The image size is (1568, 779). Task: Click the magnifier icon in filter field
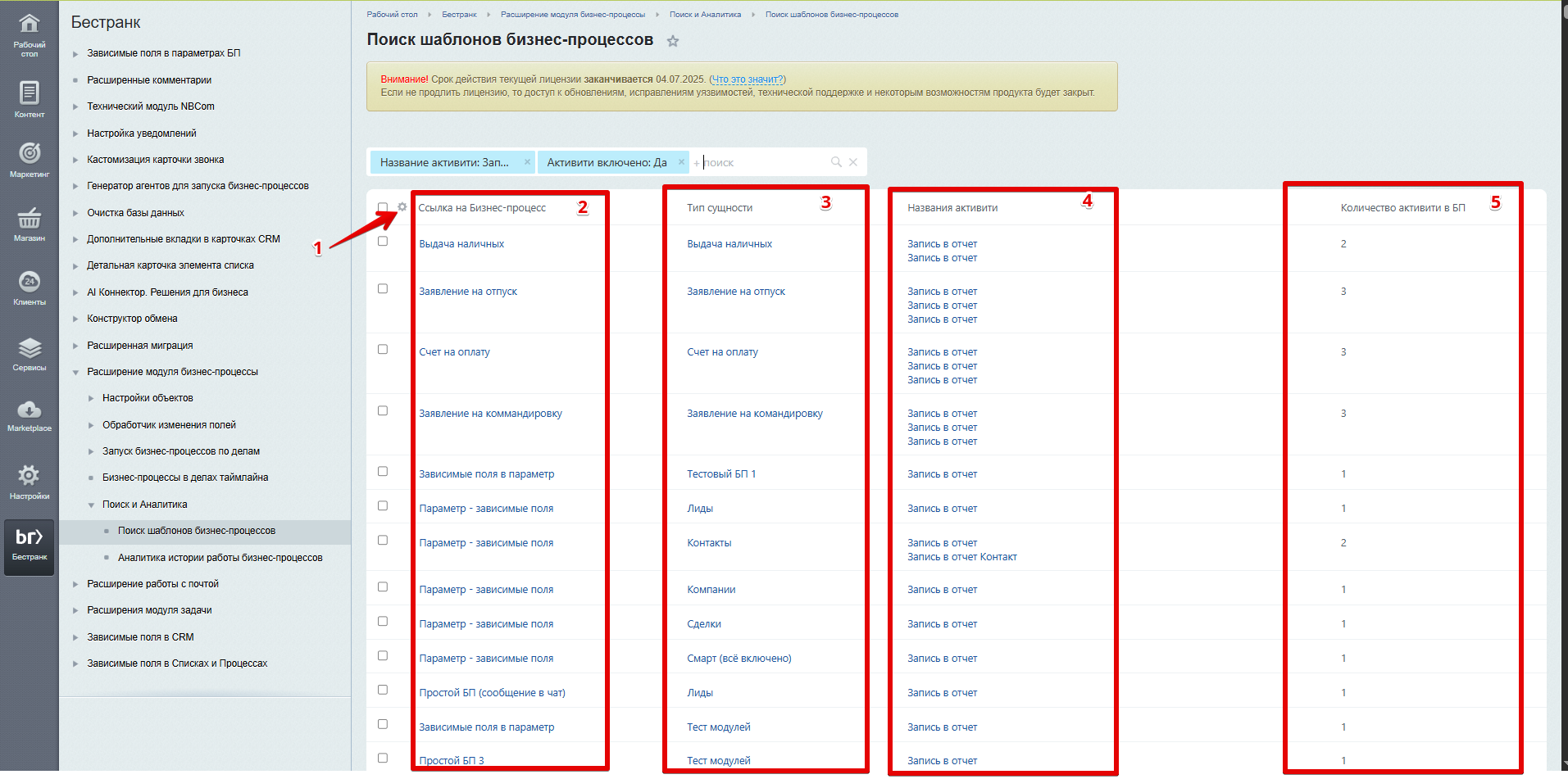click(x=836, y=162)
